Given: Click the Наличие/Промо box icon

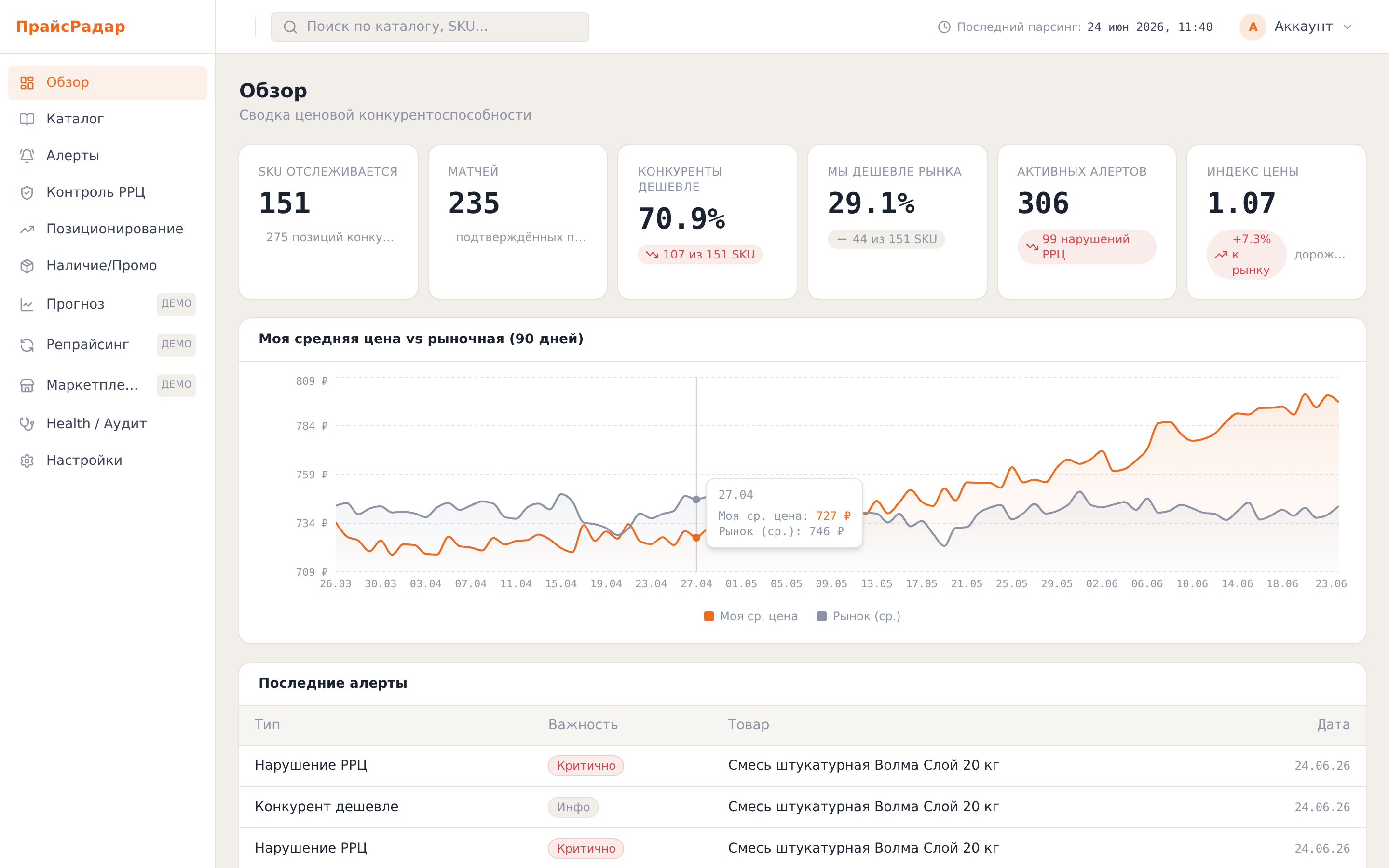Looking at the screenshot, I should coord(27,266).
